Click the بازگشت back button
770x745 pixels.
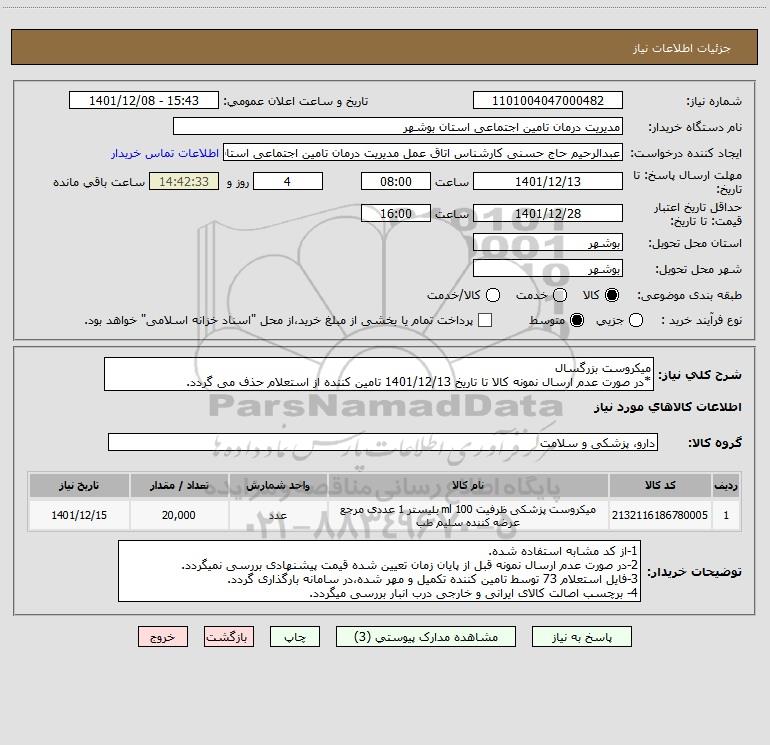[229, 636]
